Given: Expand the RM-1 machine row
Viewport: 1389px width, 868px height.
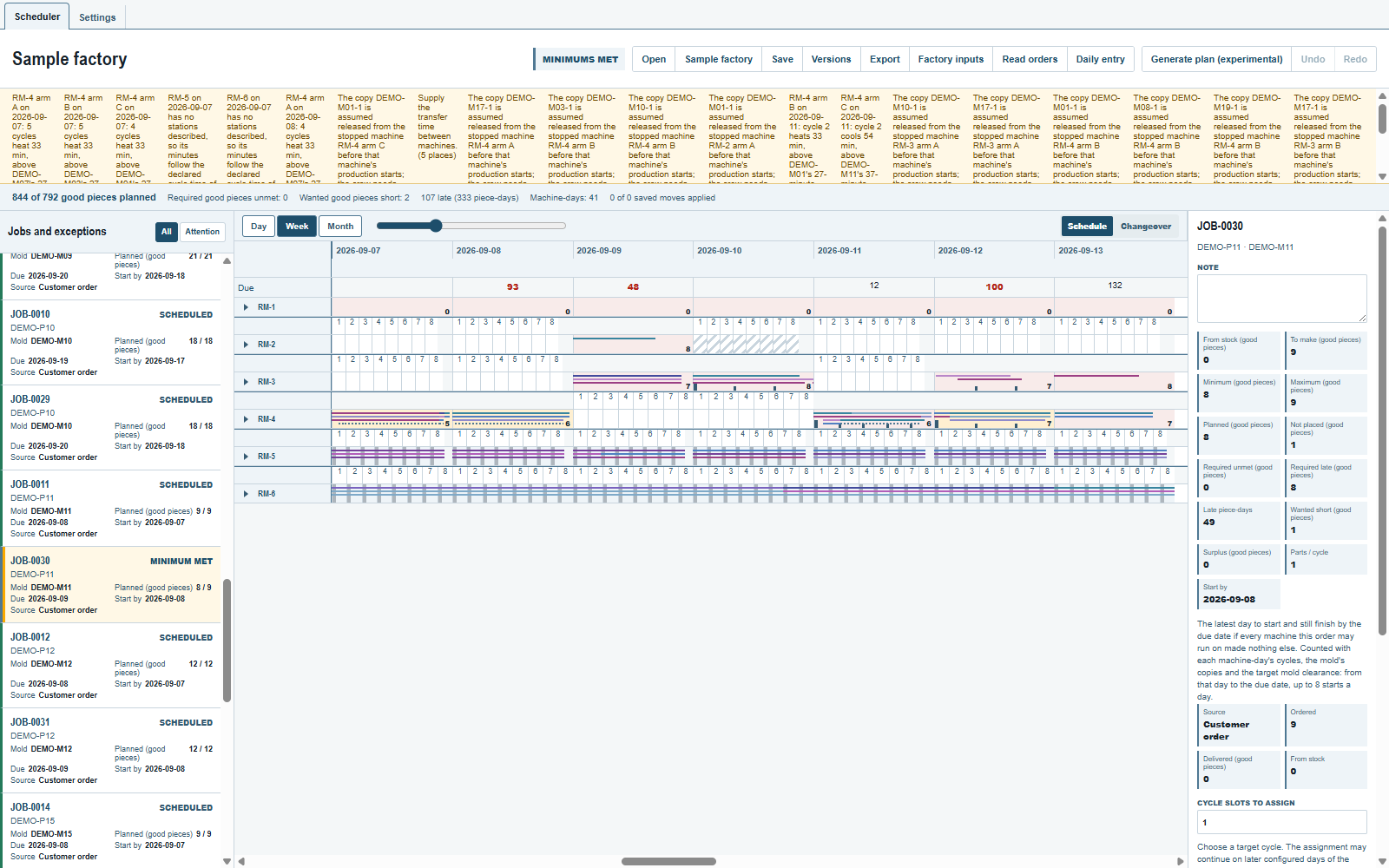Looking at the screenshot, I should click(247, 307).
